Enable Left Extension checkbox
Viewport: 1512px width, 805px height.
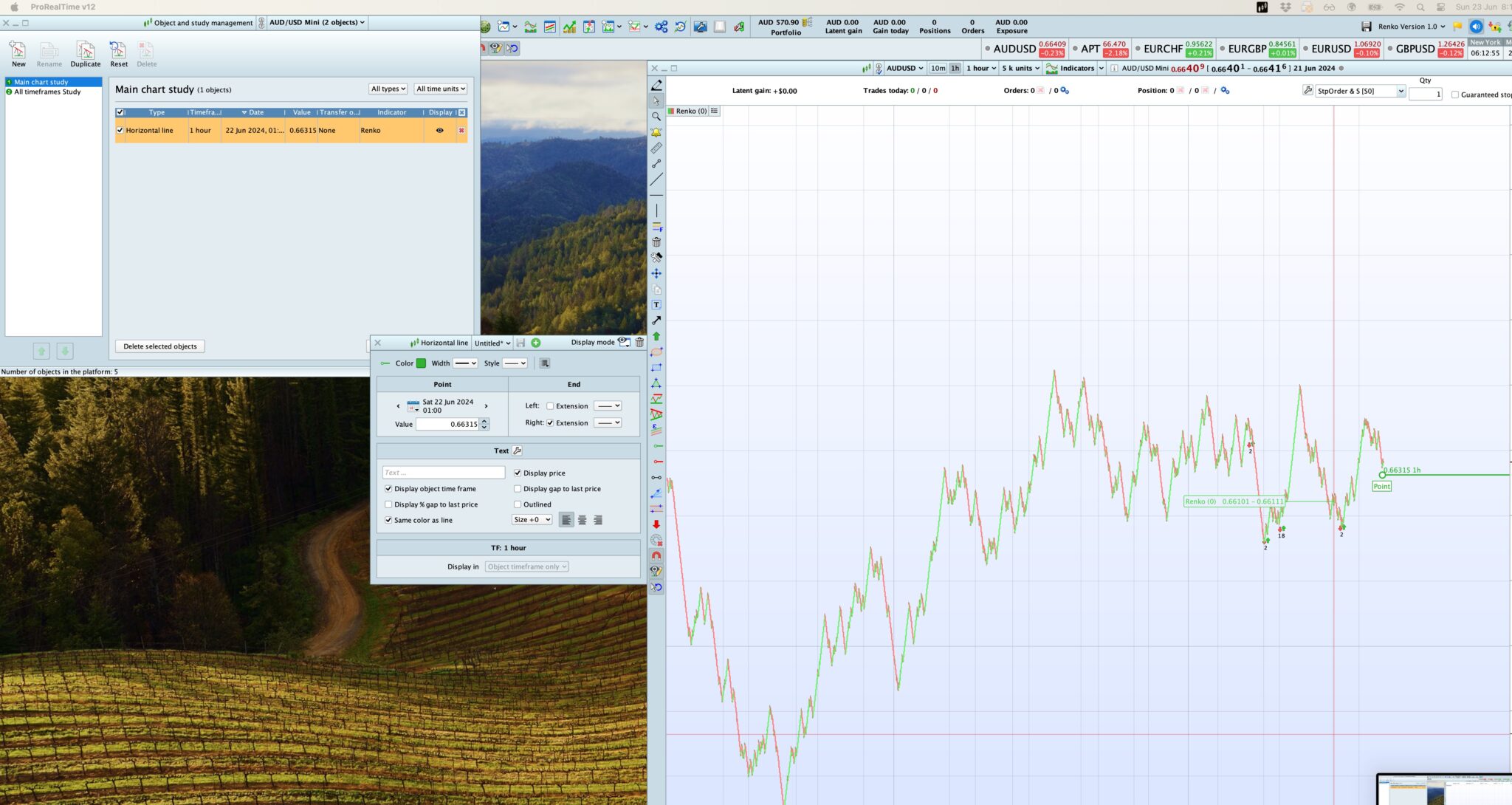[x=550, y=406]
